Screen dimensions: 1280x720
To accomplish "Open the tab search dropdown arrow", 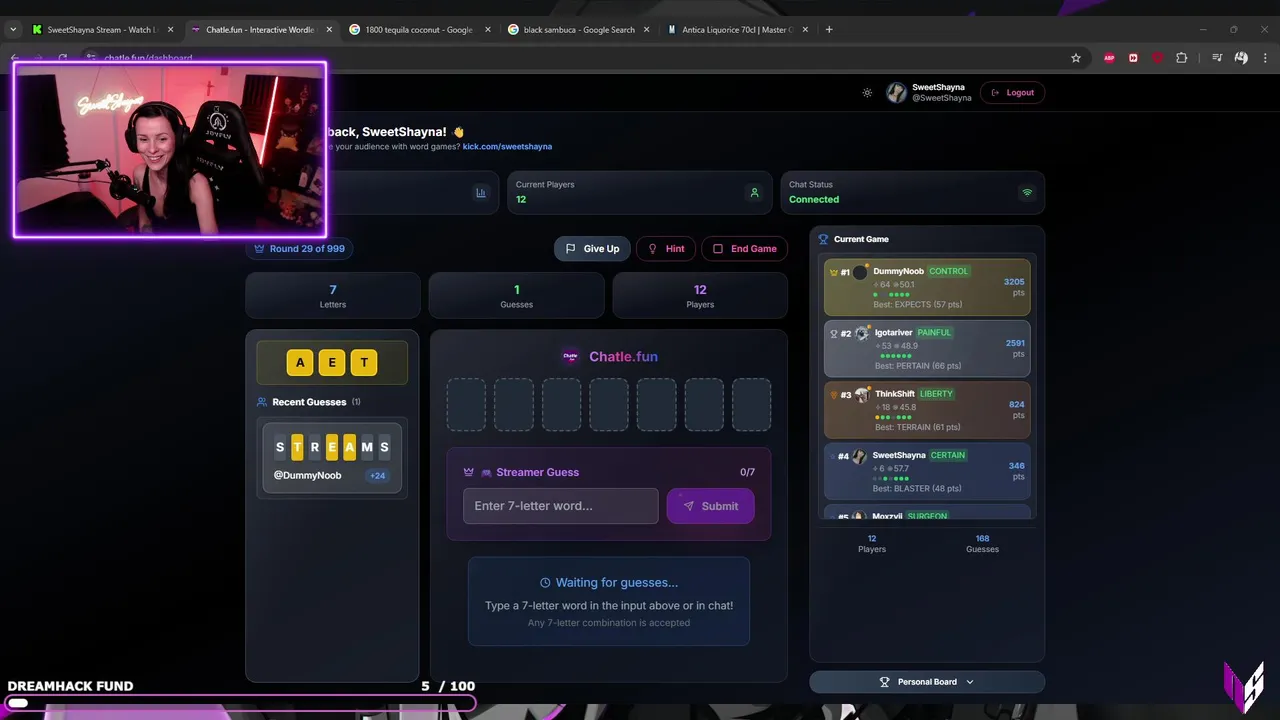I will coord(12,30).
